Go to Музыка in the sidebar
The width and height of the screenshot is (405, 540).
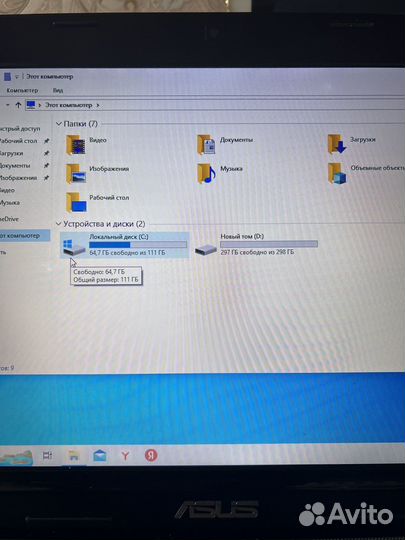pyautogui.click(x=10, y=203)
